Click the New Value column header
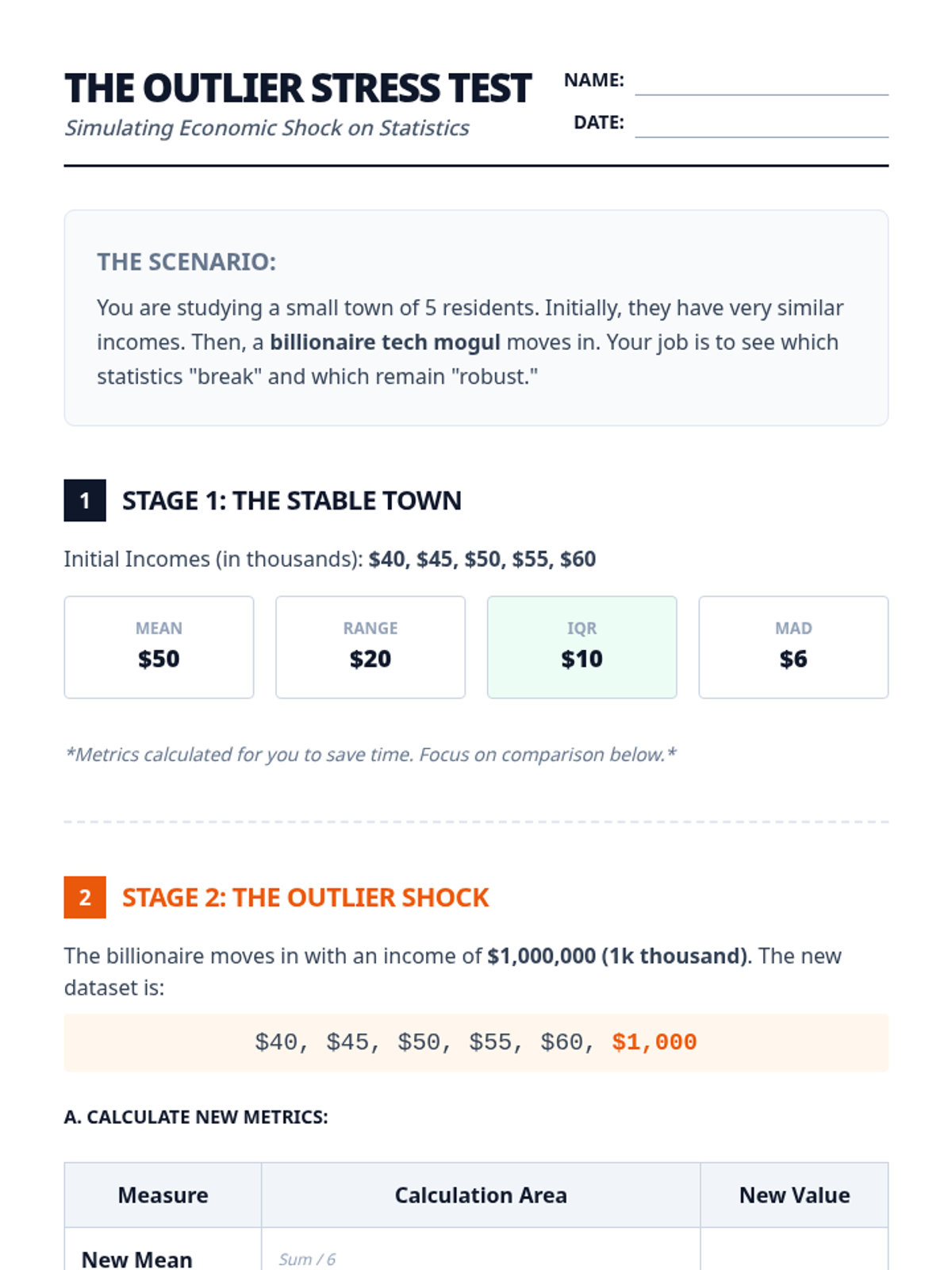Viewport: 952px width, 1270px height. click(794, 1195)
